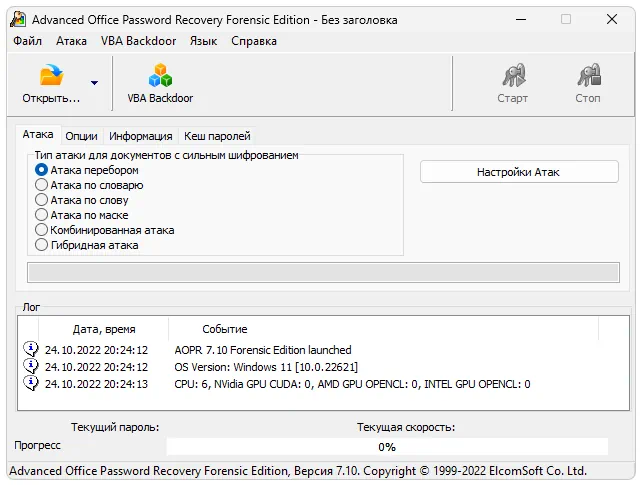Minimize the application window
The width and height of the screenshot is (641, 485).
521,19
